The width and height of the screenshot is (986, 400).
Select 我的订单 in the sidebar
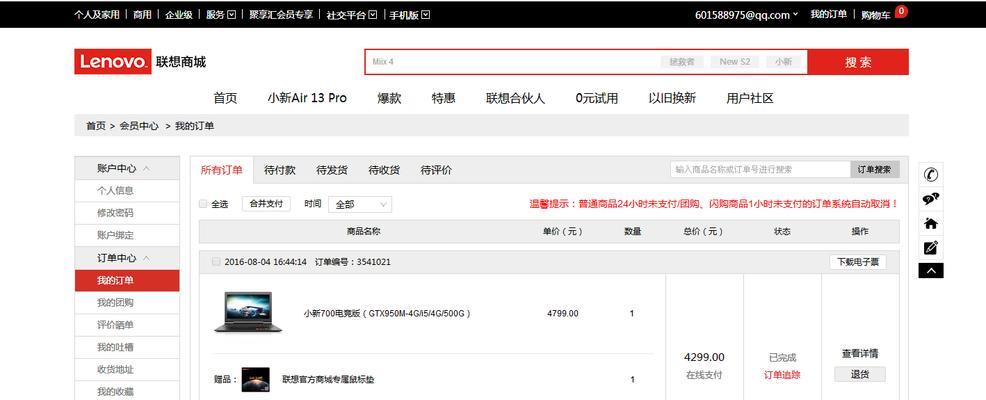(x=126, y=281)
